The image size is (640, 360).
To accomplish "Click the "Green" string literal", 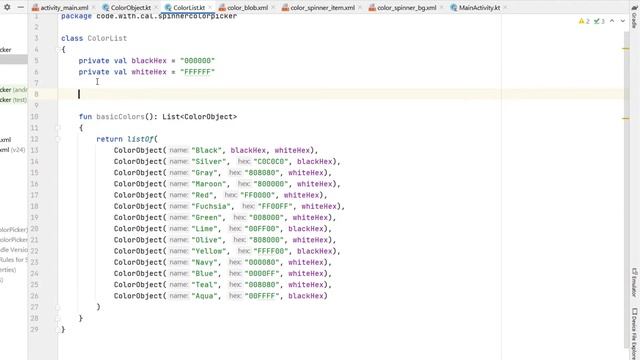I will 207,218.
